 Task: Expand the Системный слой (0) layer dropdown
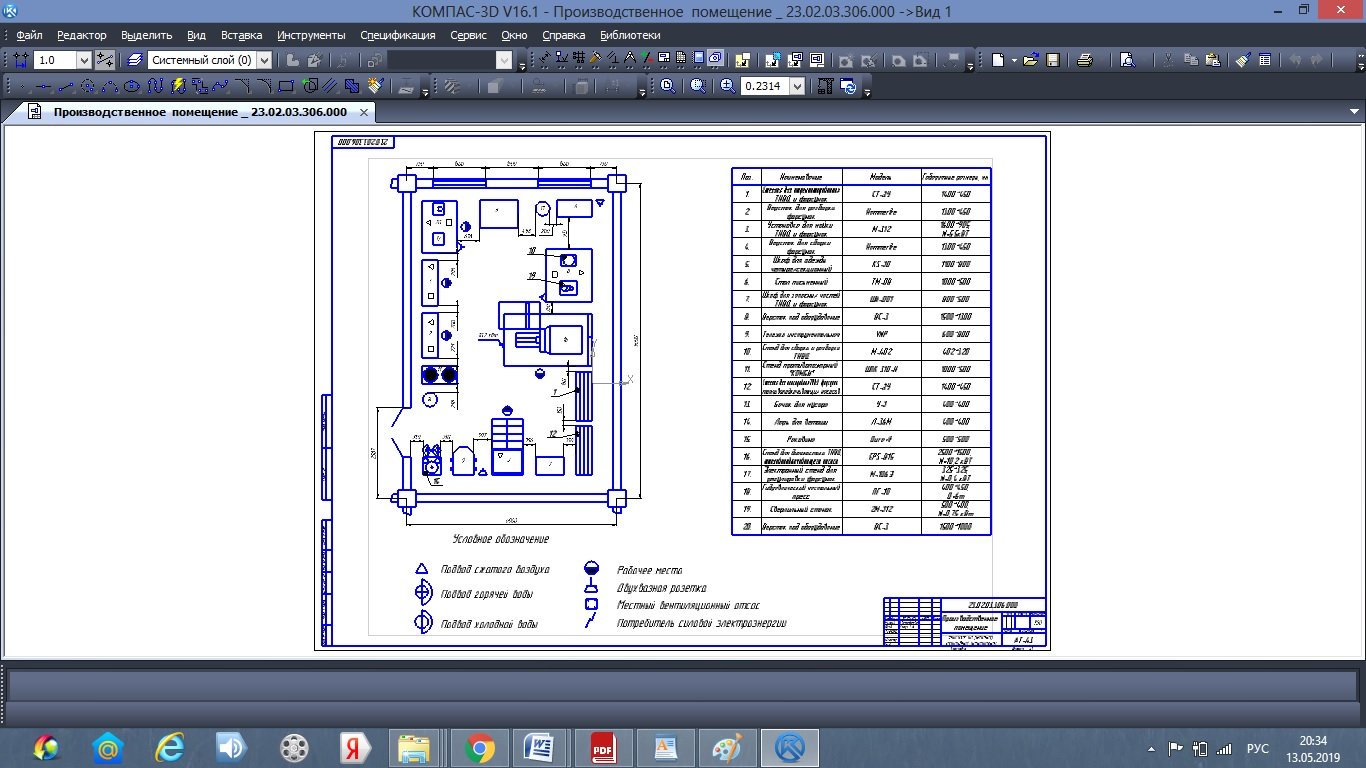click(x=264, y=61)
